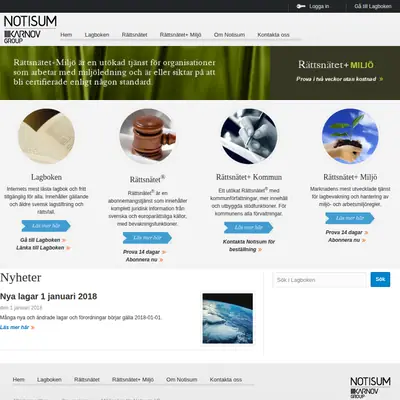Screen dimensions: 400x400
Task: Click the Rättsnätet+ MILJÖ banner title
Action: pyautogui.click(x=336, y=65)
